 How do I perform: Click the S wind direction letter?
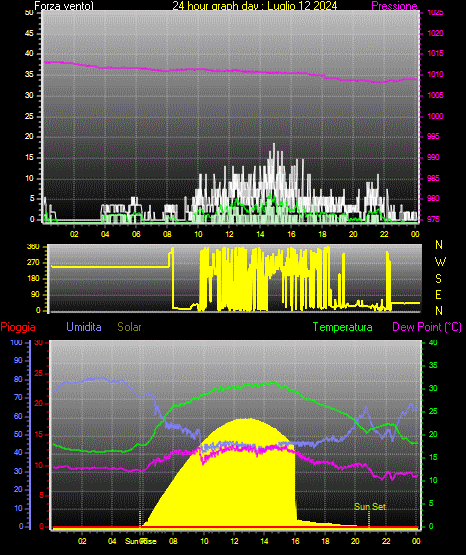pos(438,279)
